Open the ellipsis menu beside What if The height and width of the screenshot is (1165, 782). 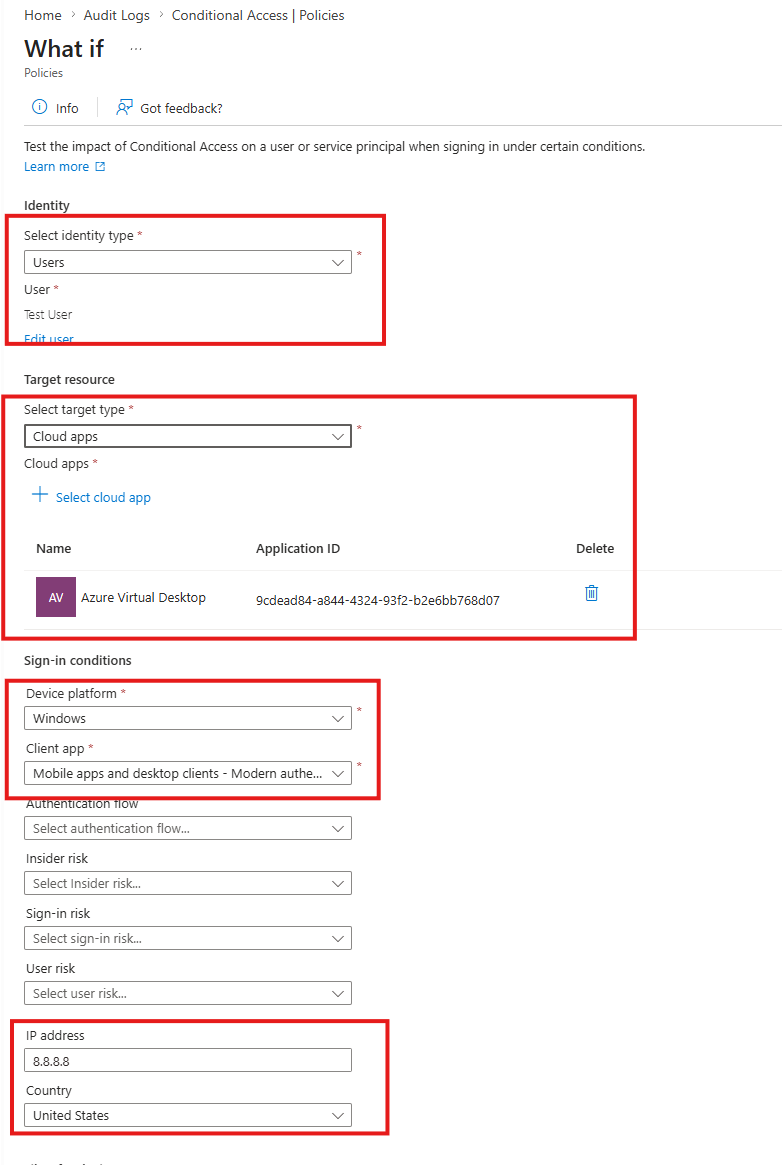click(x=135, y=49)
